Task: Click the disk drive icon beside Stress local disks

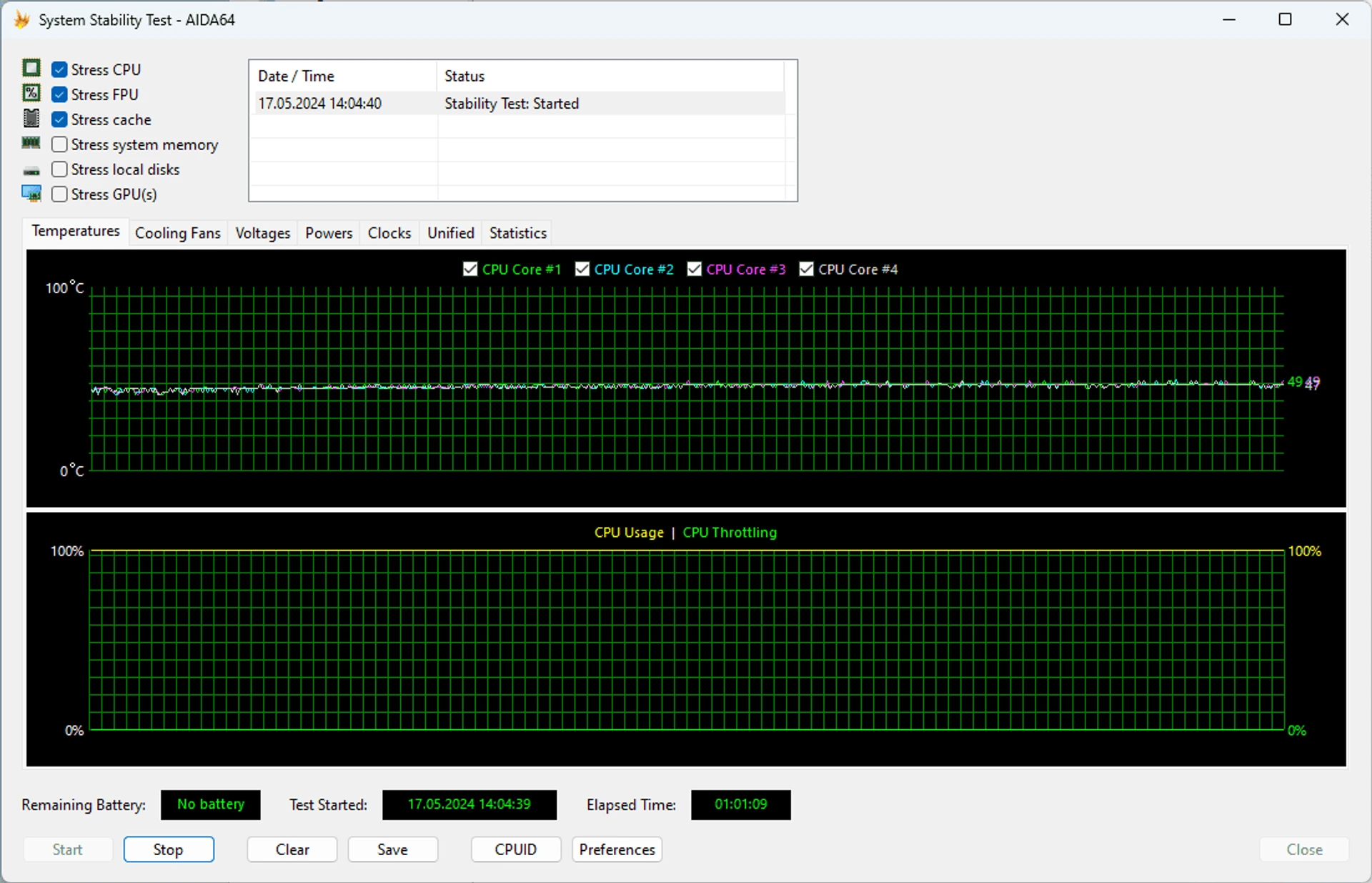Action: 31,171
